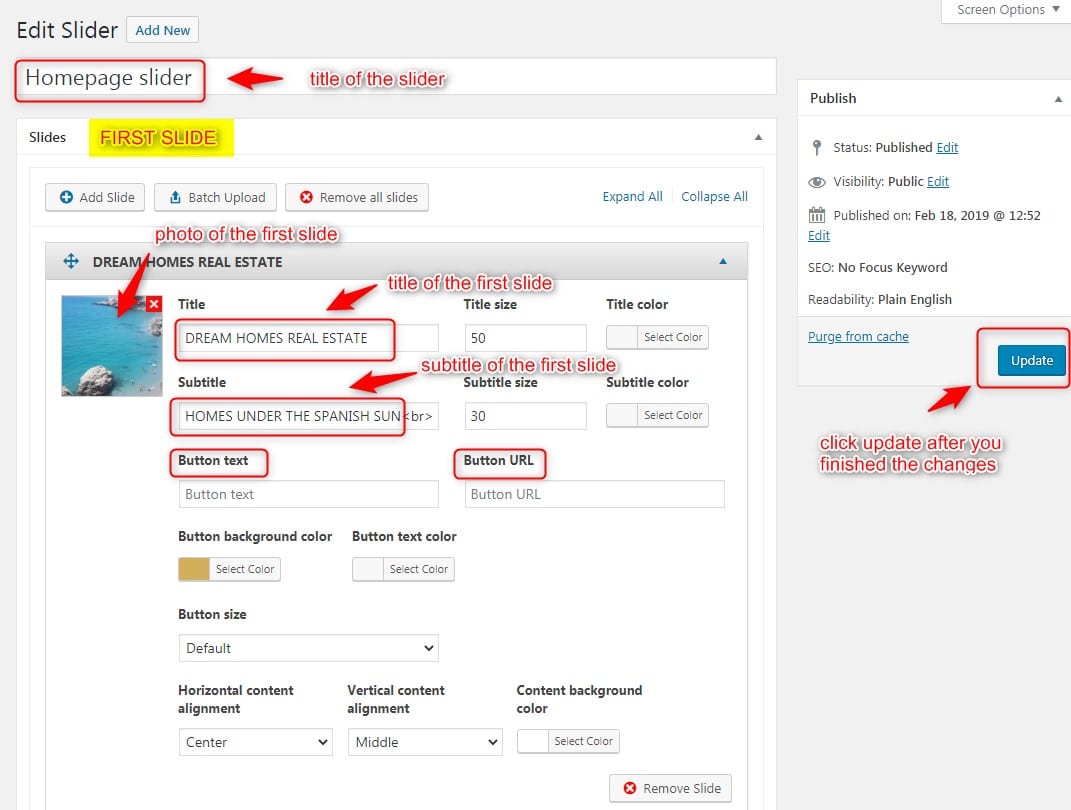Click the Batch Upload button
This screenshot has height=810, width=1071.
[x=215, y=197]
